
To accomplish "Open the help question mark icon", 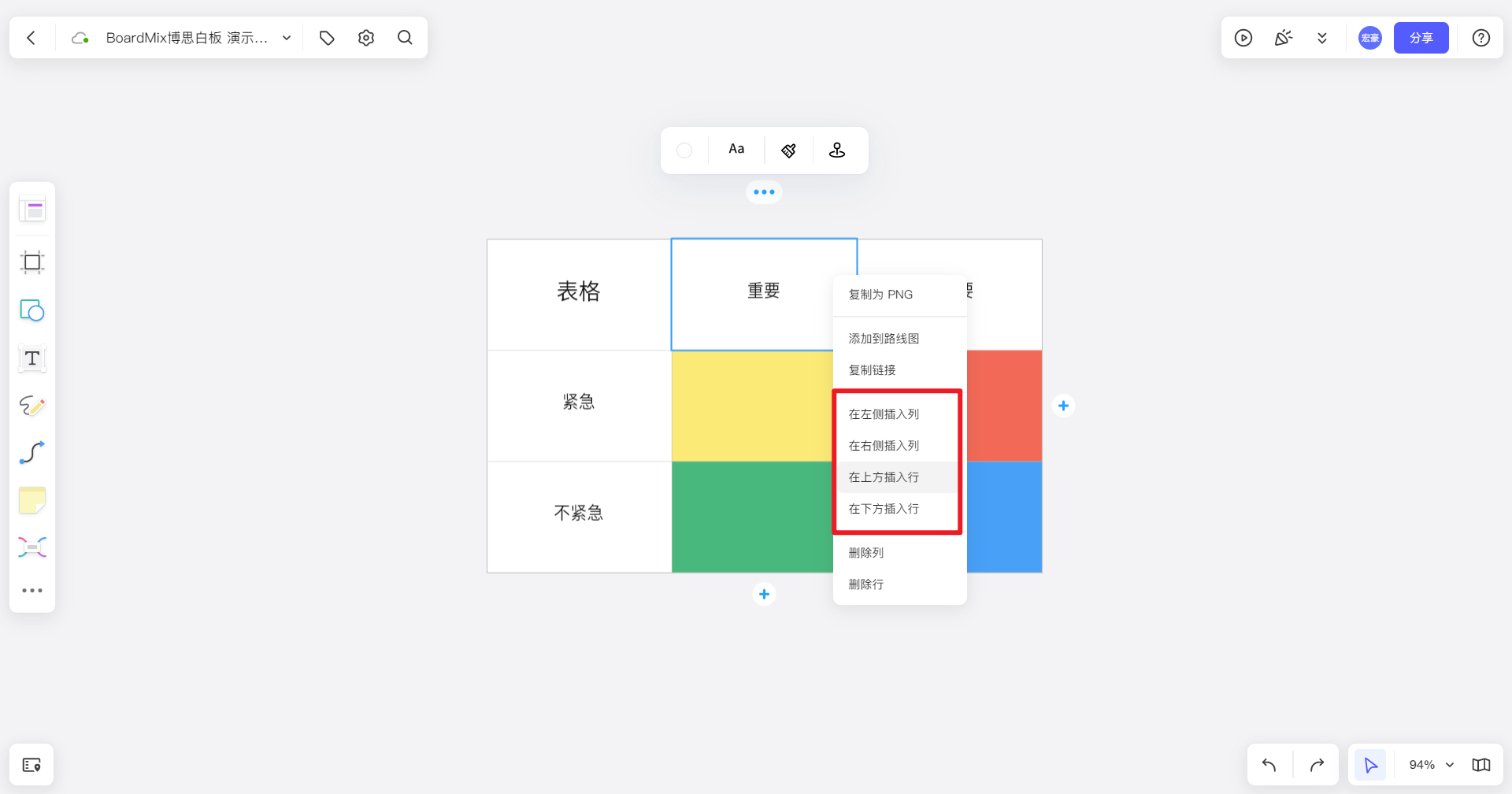I will 1481,37.
